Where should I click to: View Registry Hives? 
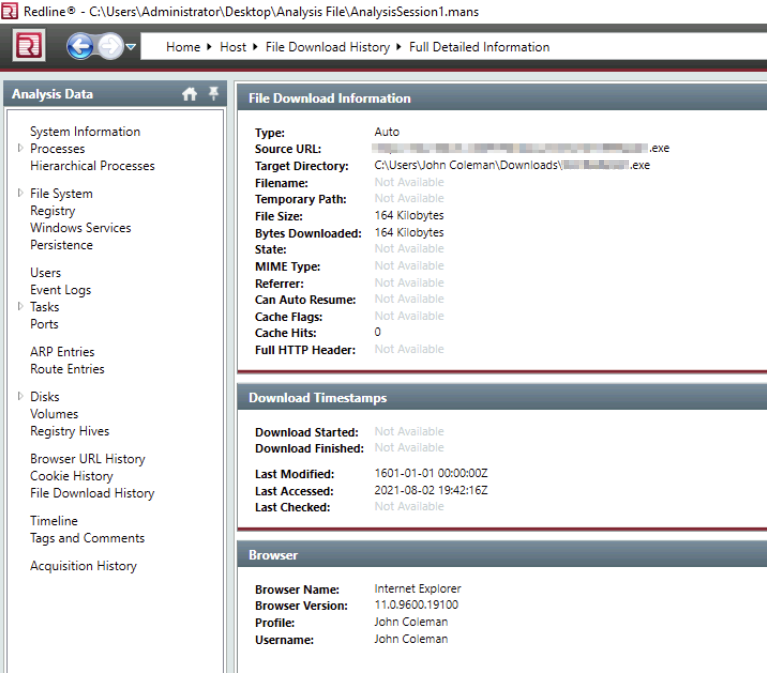pos(69,431)
